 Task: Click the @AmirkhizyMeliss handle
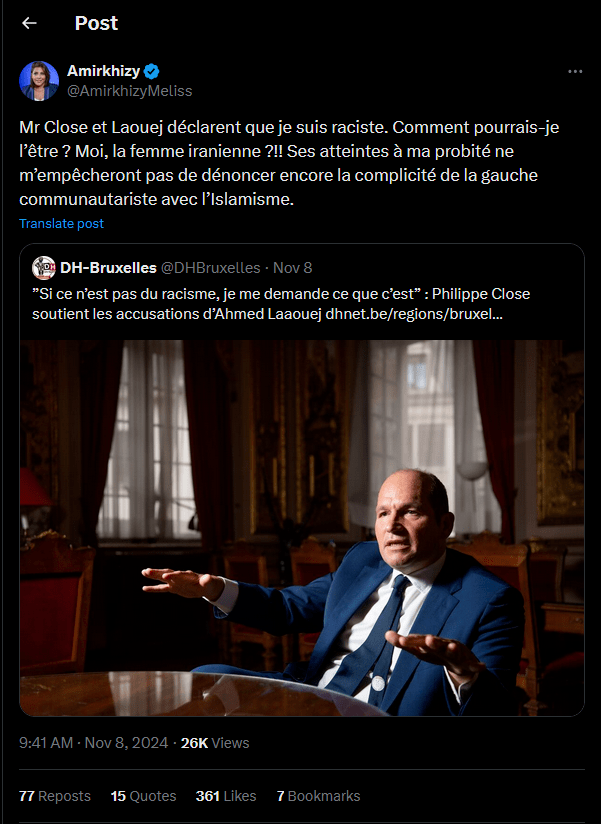click(129, 91)
